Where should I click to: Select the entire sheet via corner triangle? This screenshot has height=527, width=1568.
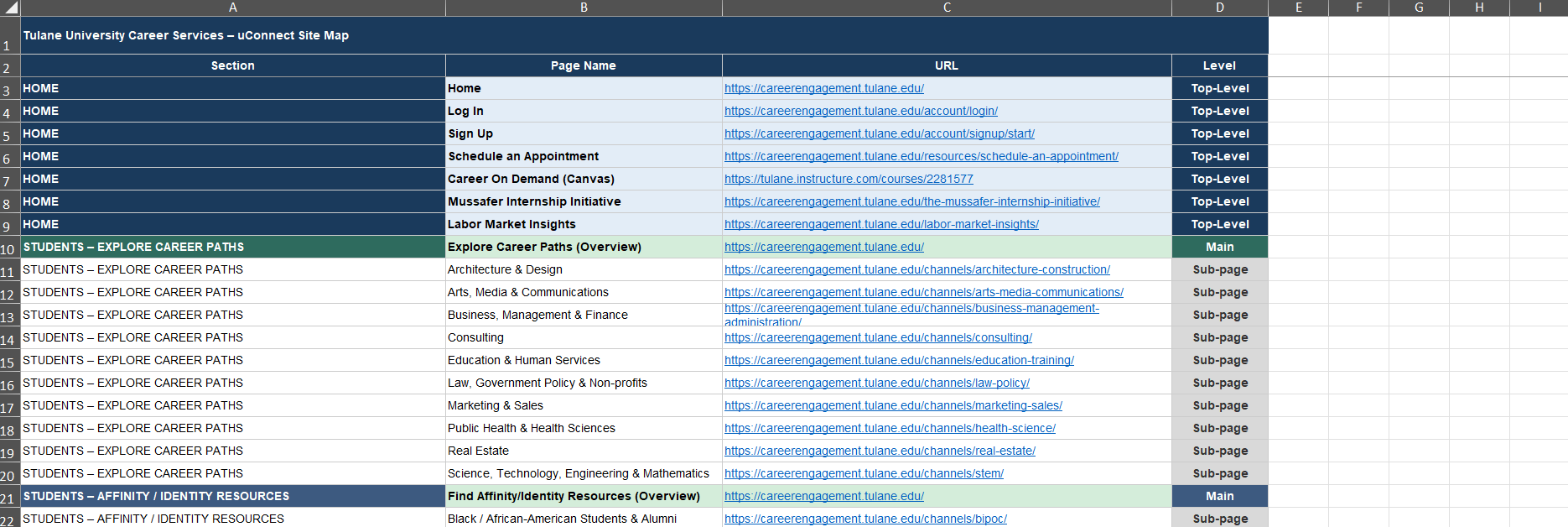[10, 8]
